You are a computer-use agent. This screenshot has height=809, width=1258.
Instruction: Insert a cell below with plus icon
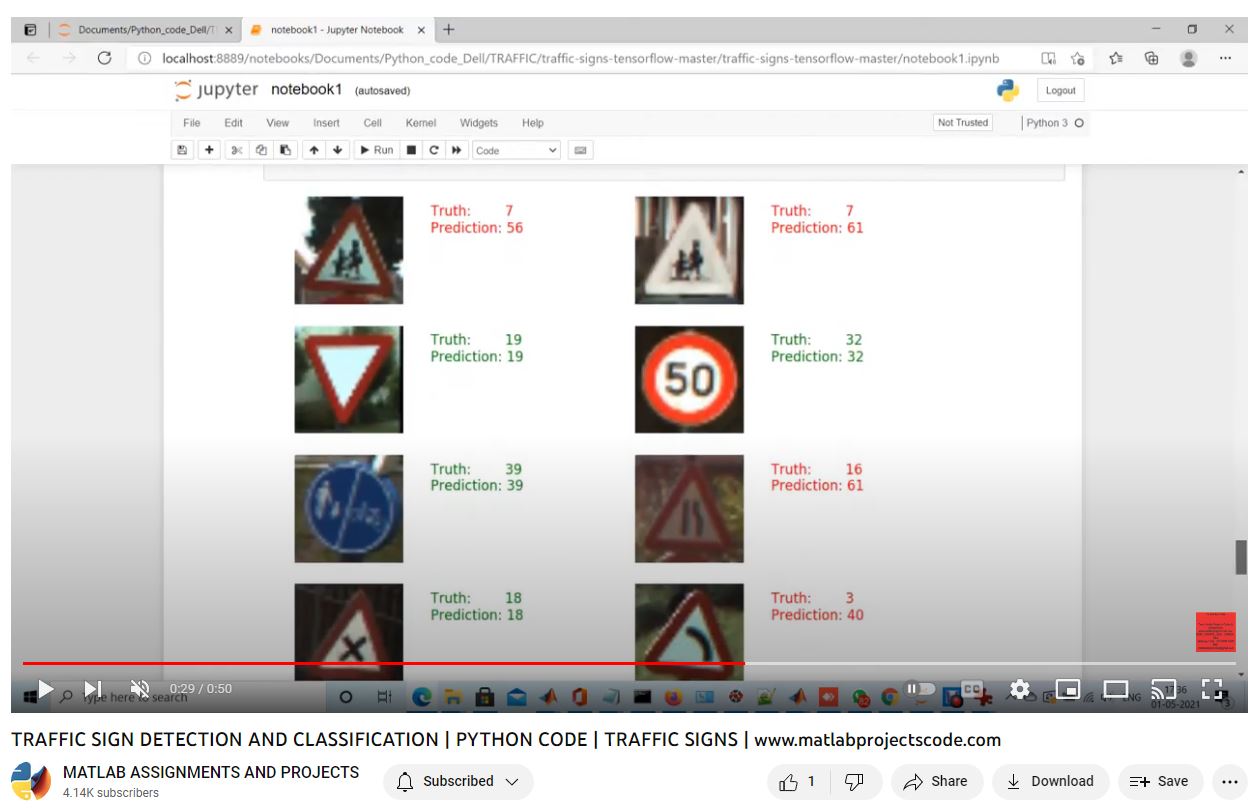point(209,150)
